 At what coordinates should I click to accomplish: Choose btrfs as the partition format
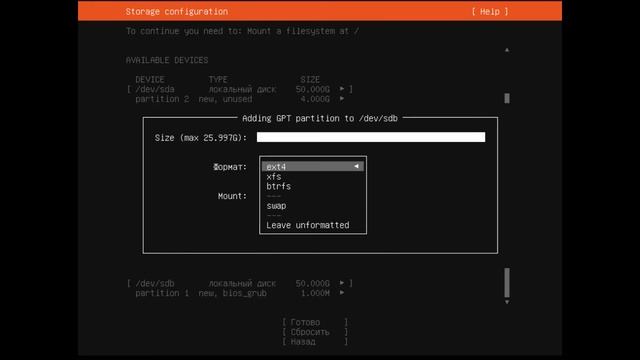click(x=278, y=186)
